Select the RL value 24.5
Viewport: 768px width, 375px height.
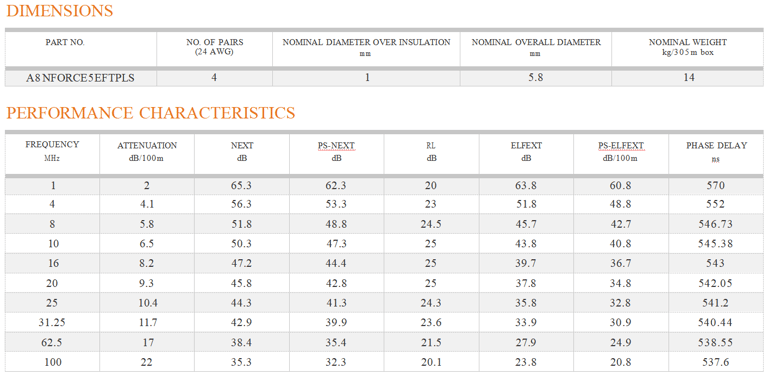pyautogui.click(x=431, y=224)
